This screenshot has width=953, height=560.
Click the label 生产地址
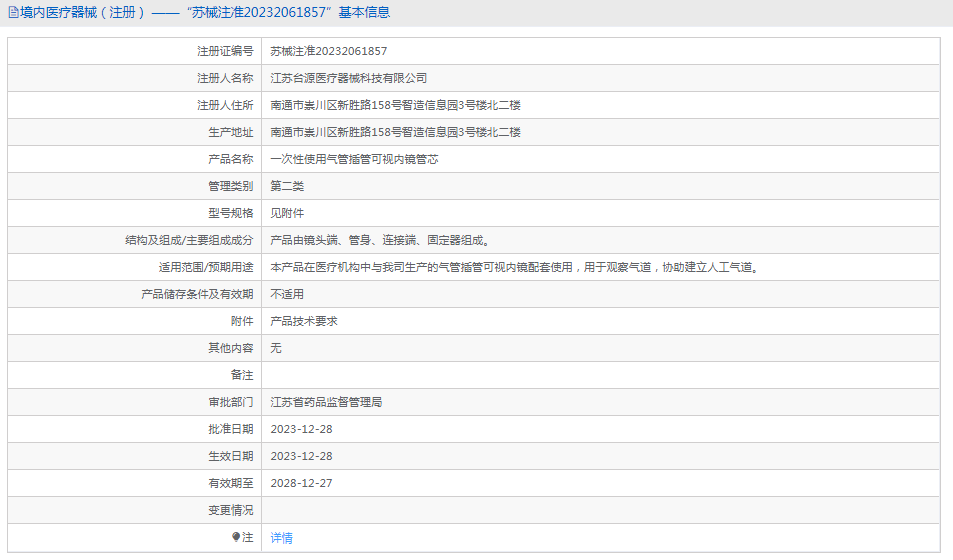pyautogui.click(x=230, y=132)
